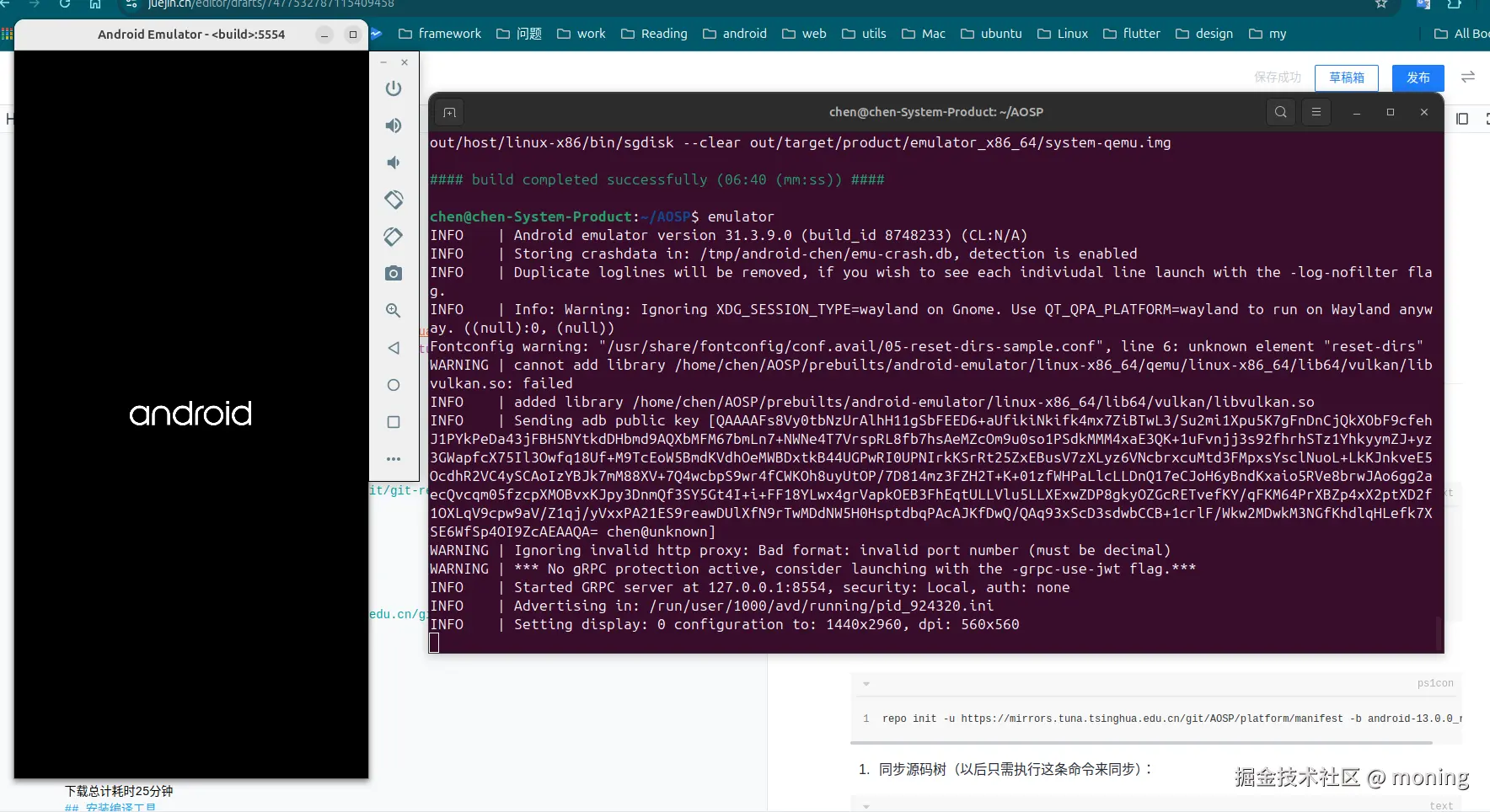
Task: Click the 同步源码树 list item text
Action: [1015, 769]
